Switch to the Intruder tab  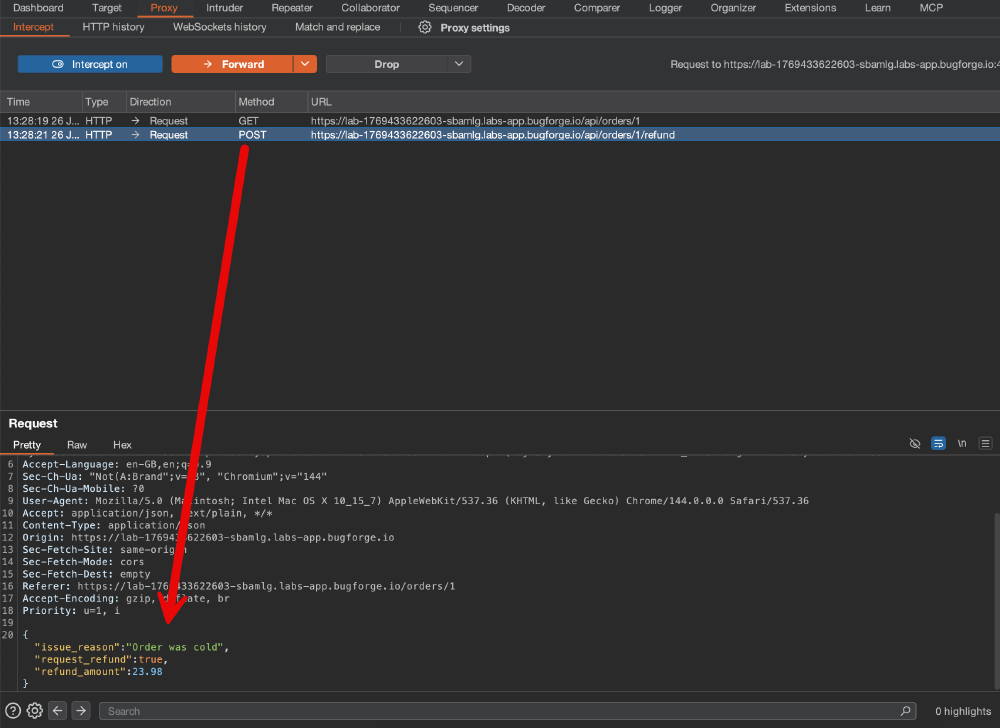(224, 8)
